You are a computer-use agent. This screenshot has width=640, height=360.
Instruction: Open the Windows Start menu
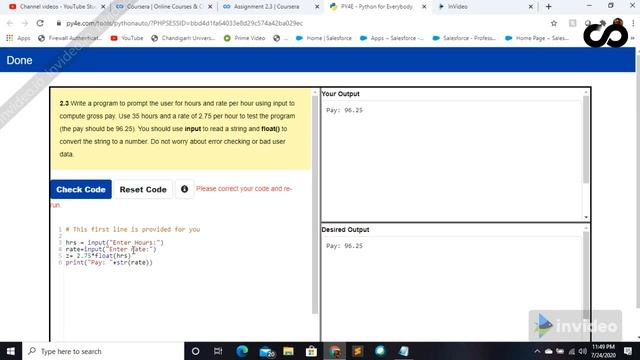pyautogui.click(x=11, y=351)
